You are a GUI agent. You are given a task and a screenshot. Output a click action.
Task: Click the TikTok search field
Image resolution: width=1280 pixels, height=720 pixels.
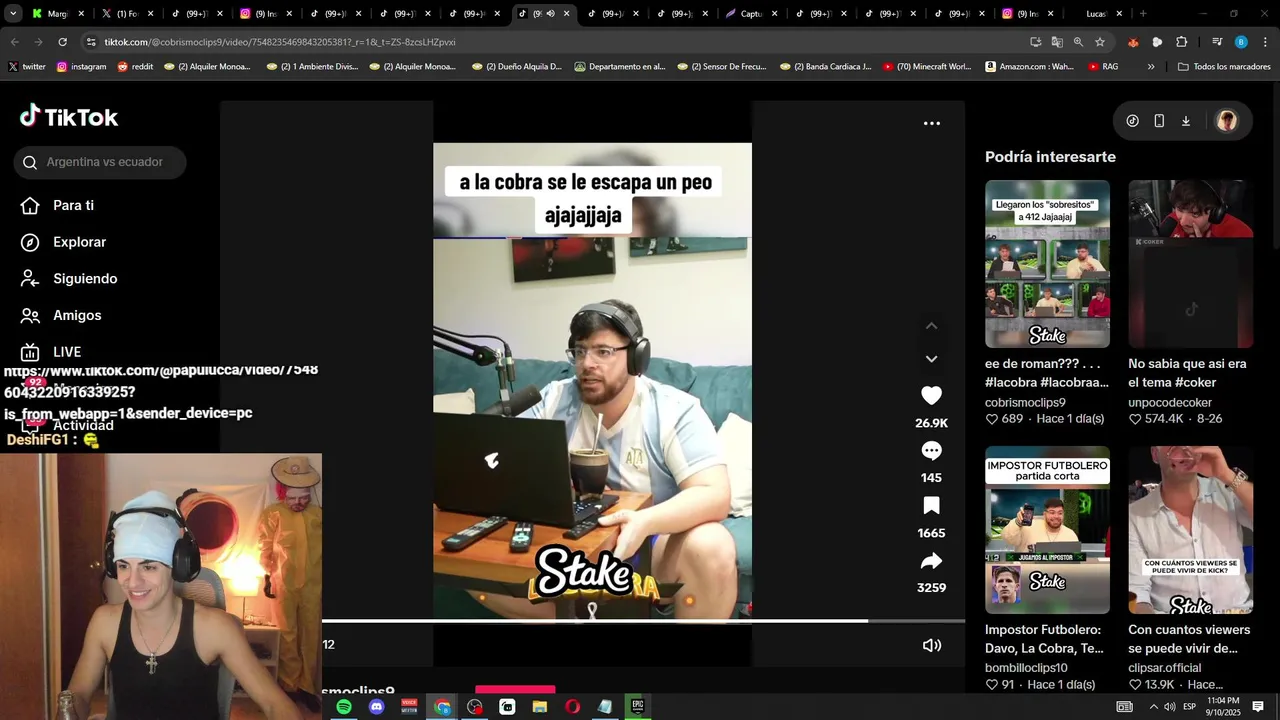(x=100, y=162)
